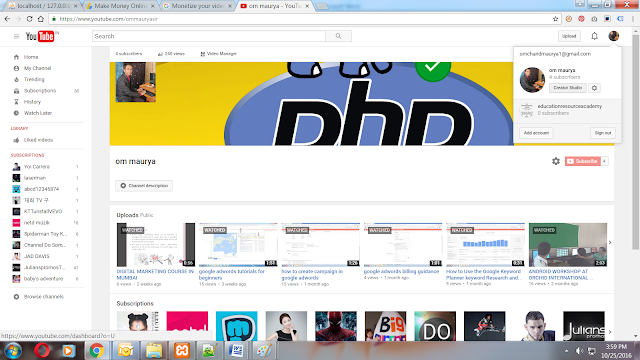
Task: Click the Sign out button
Action: point(602,133)
